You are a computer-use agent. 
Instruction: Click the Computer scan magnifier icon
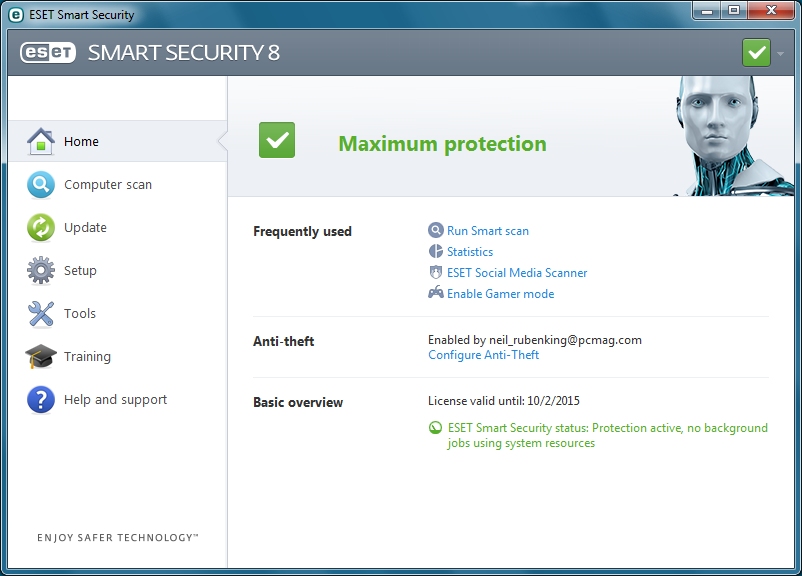[x=40, y=184]
